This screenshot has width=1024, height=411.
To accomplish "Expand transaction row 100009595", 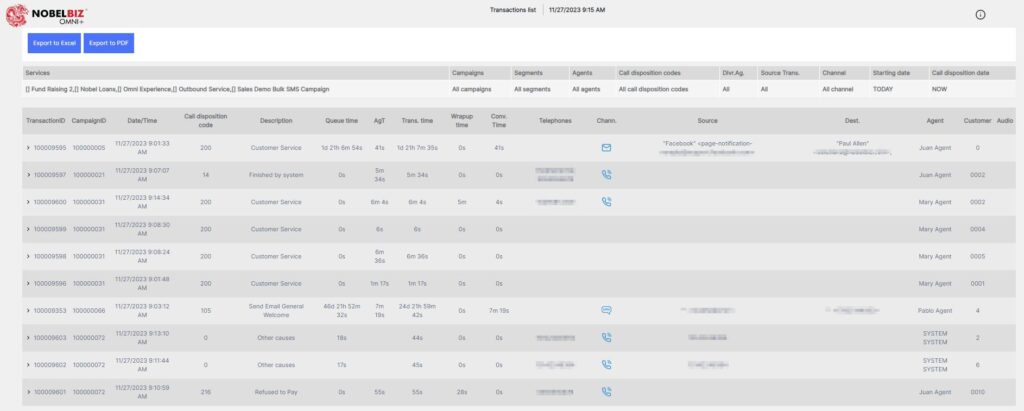I will point(28,148).
